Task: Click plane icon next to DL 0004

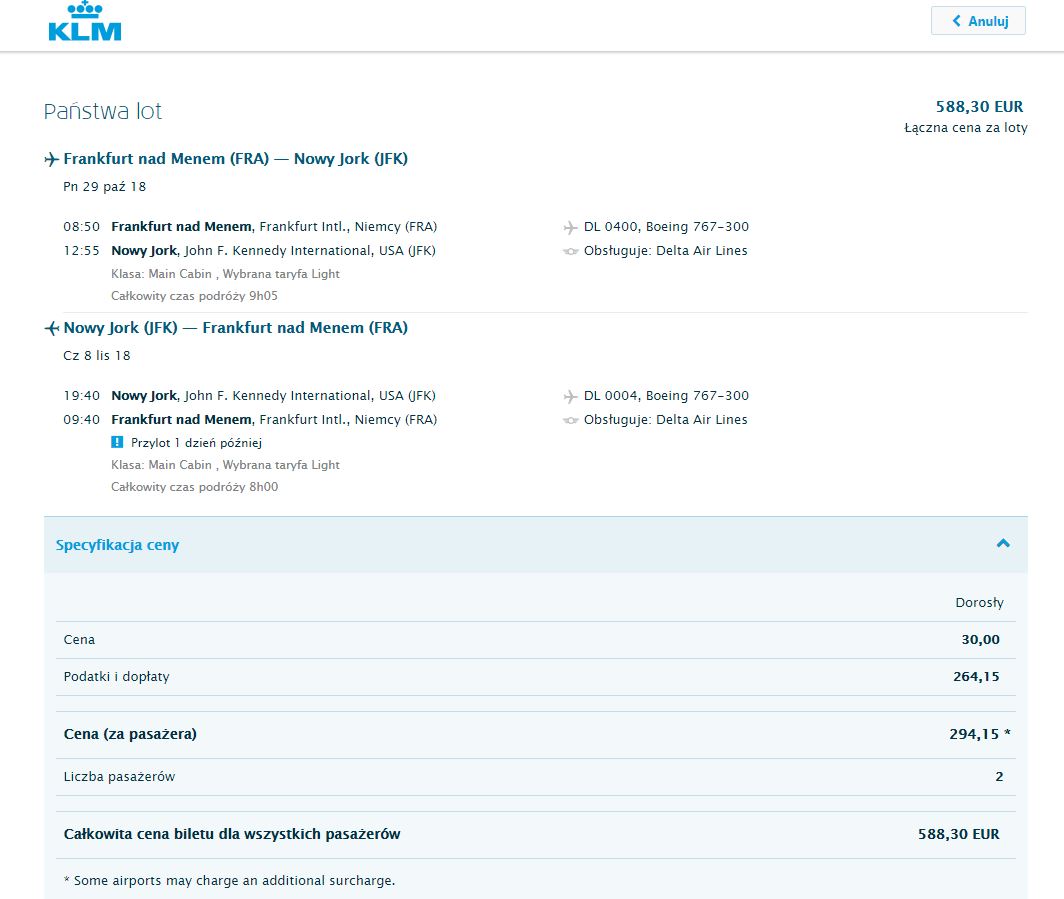Action: [x=570, y=396]
